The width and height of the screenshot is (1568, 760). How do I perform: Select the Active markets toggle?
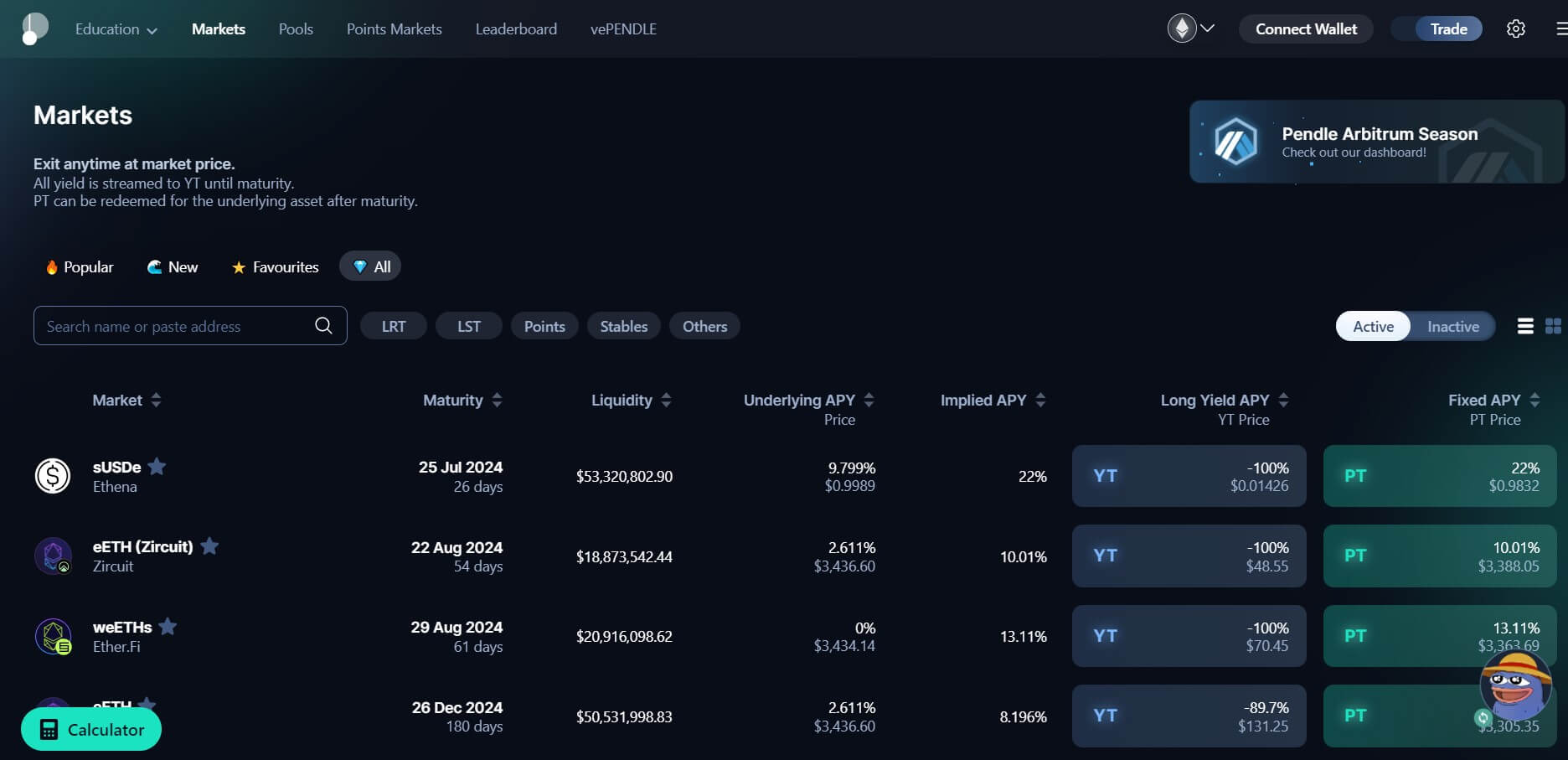(1374, 326)
